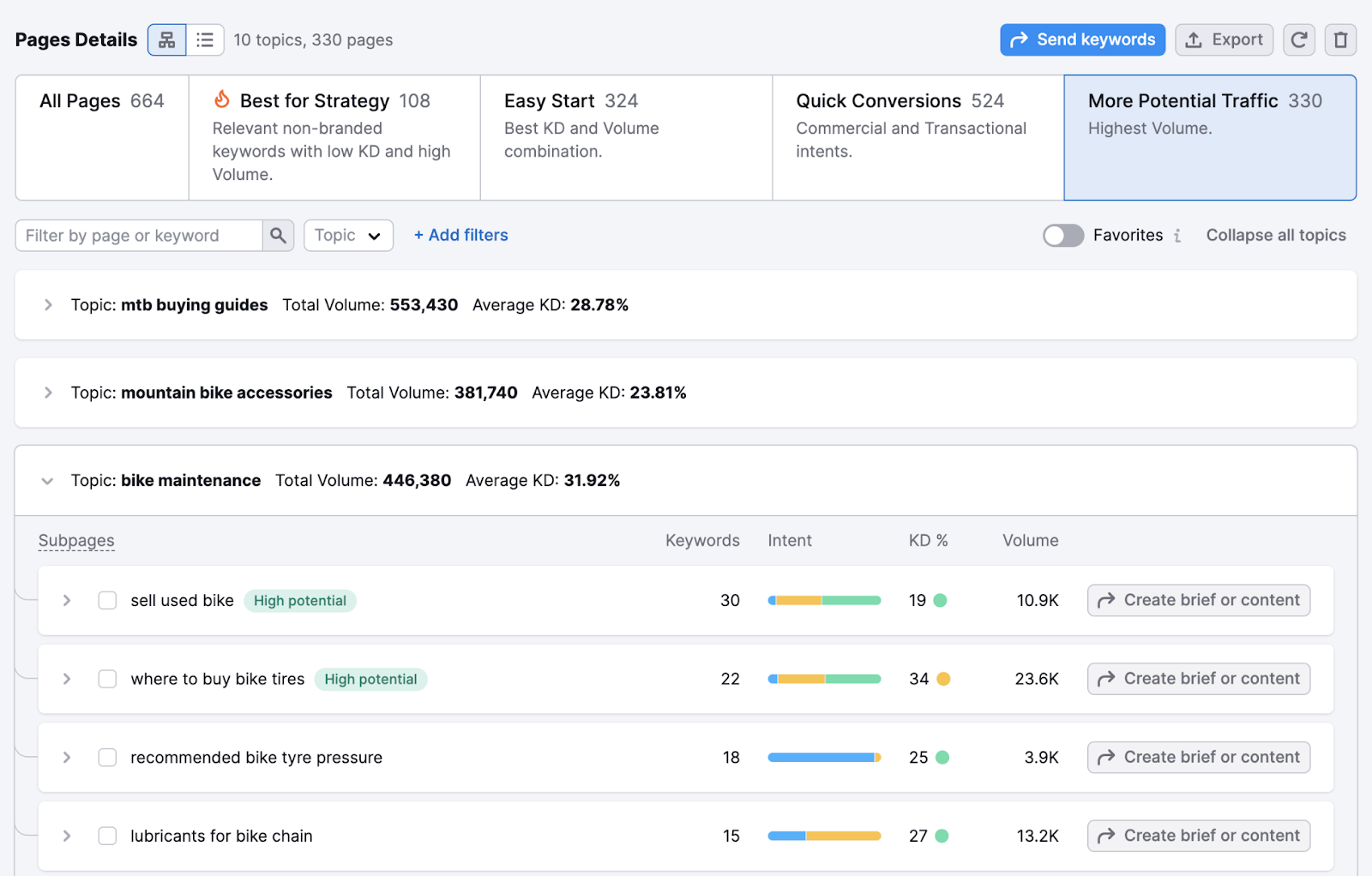Expand the mtb buying guides topic

point(48,304)
